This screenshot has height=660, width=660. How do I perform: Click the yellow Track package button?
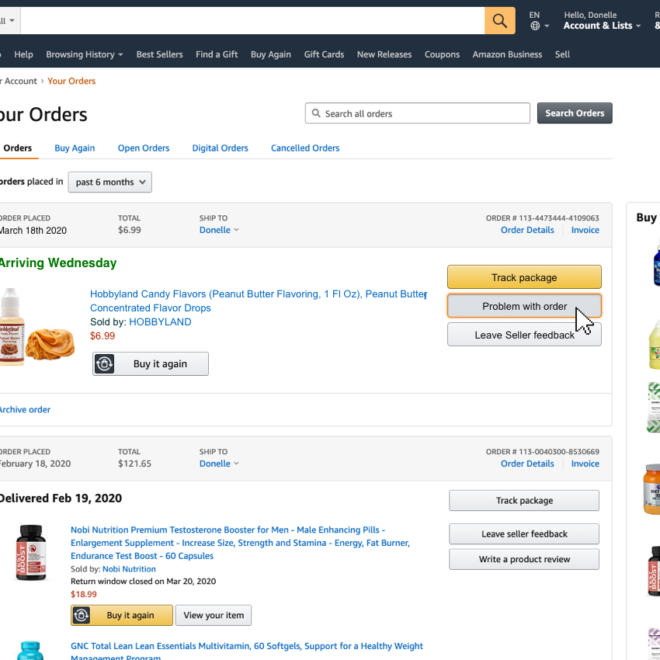[524, 277]
